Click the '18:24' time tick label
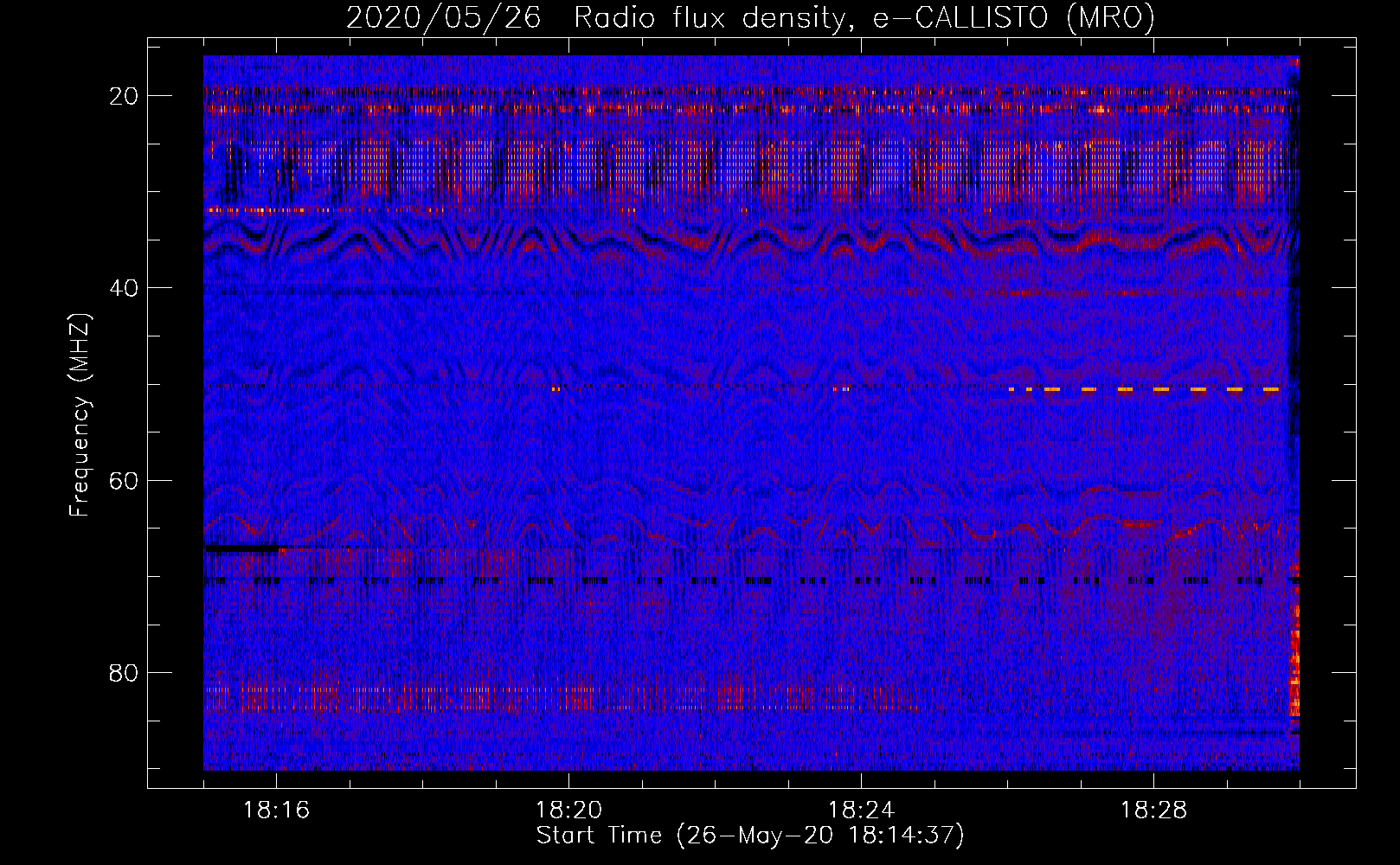 [x=862, y=811]
